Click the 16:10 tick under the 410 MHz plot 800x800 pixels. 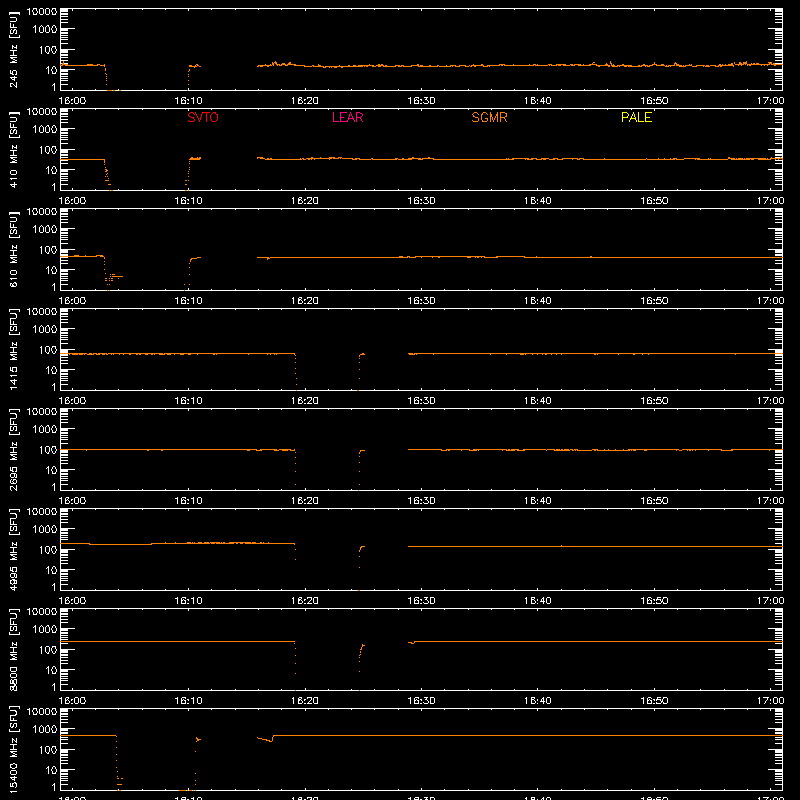point(188,201)
